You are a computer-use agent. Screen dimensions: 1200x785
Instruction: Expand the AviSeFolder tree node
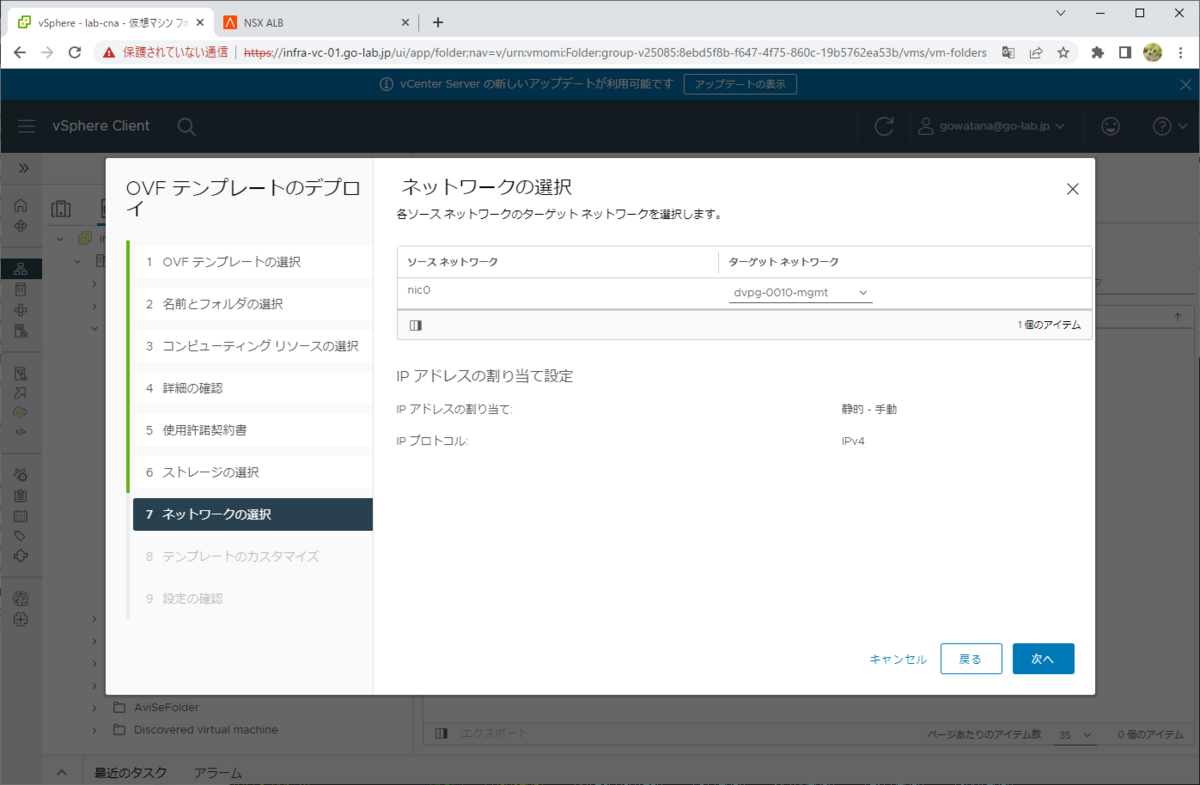(x=95, y=707)
